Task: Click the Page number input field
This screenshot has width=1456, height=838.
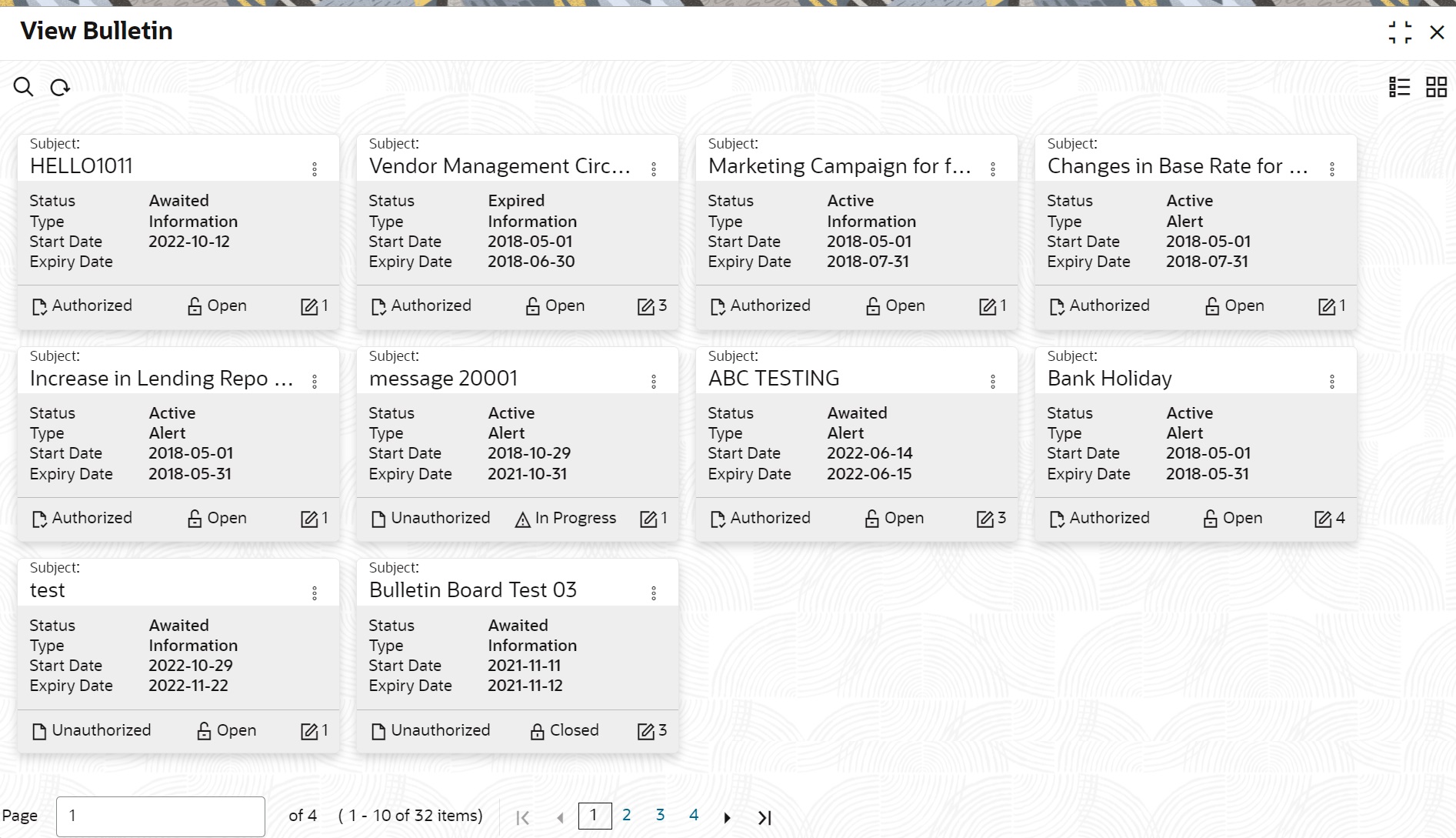Action: [161, 816]
